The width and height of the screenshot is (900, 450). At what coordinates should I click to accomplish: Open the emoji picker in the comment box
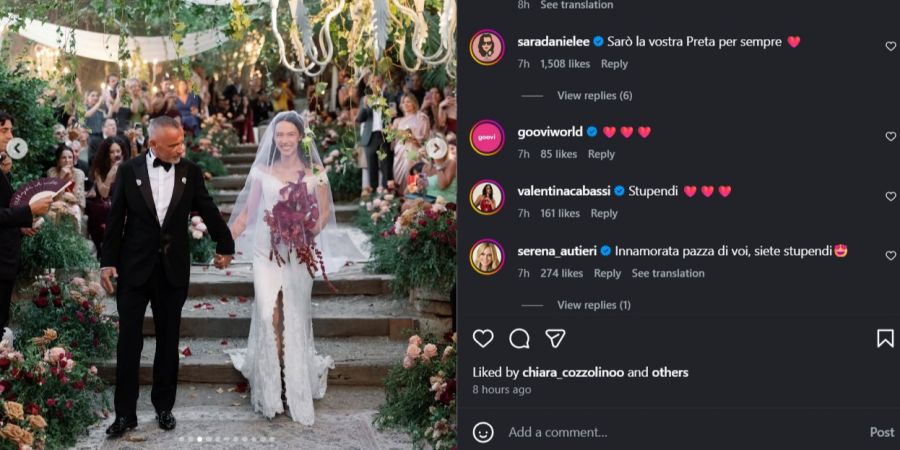point(483,432)
